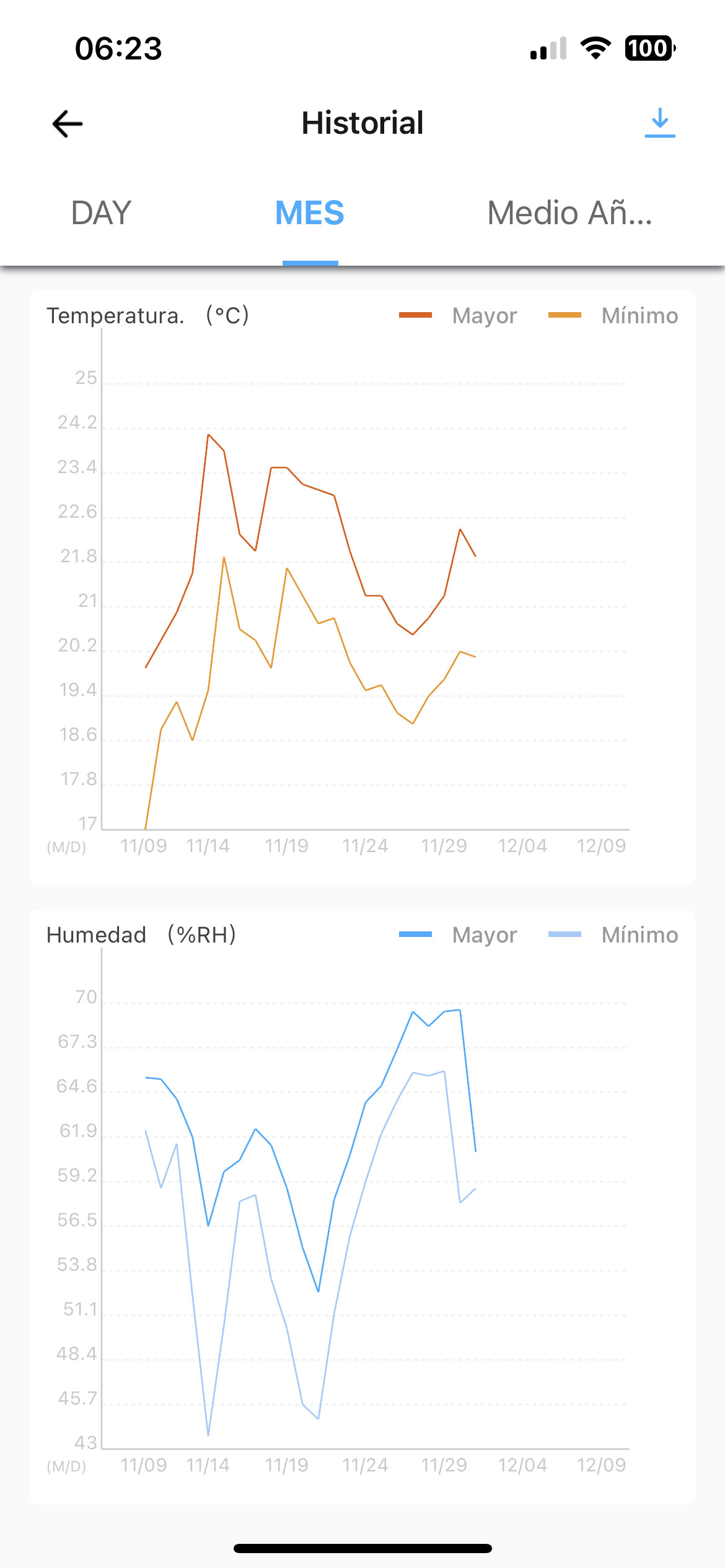Image resolution: width=725 pixels, height=1568 pixels.
Task: Toggle the temperature Mayor legend series
Action: [458, 315]
